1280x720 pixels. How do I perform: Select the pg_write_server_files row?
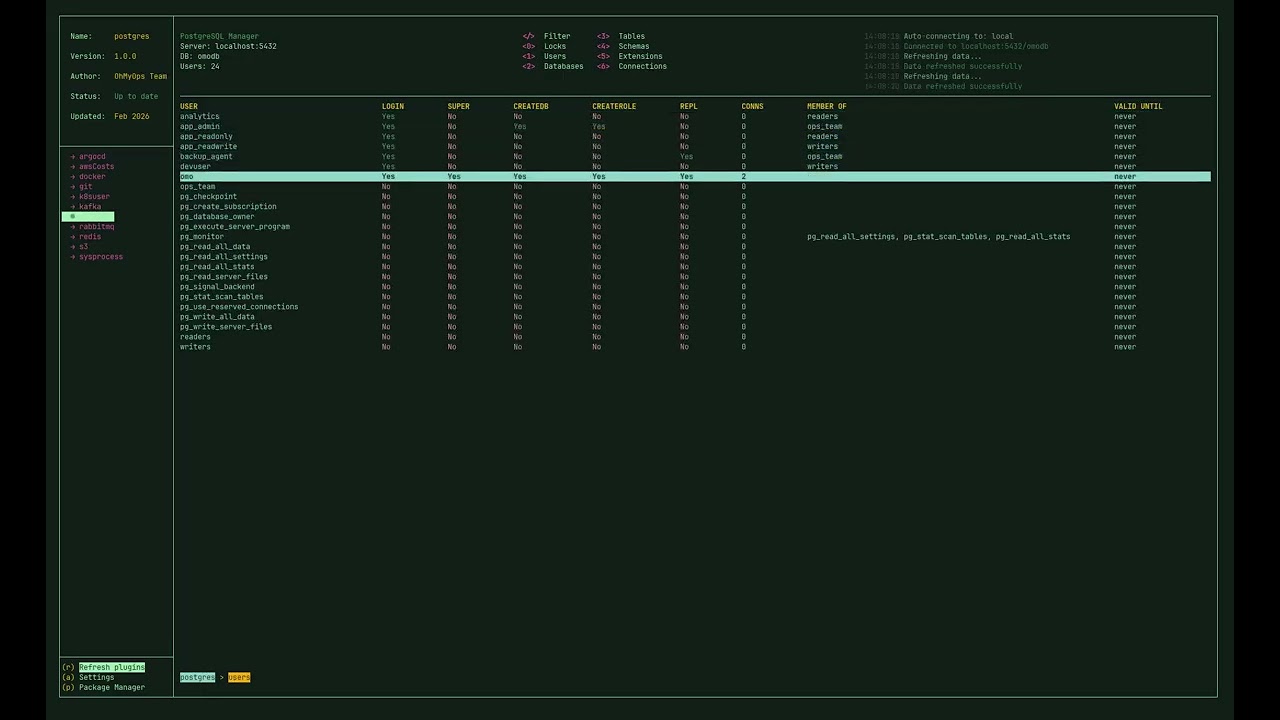pos(695,327)
